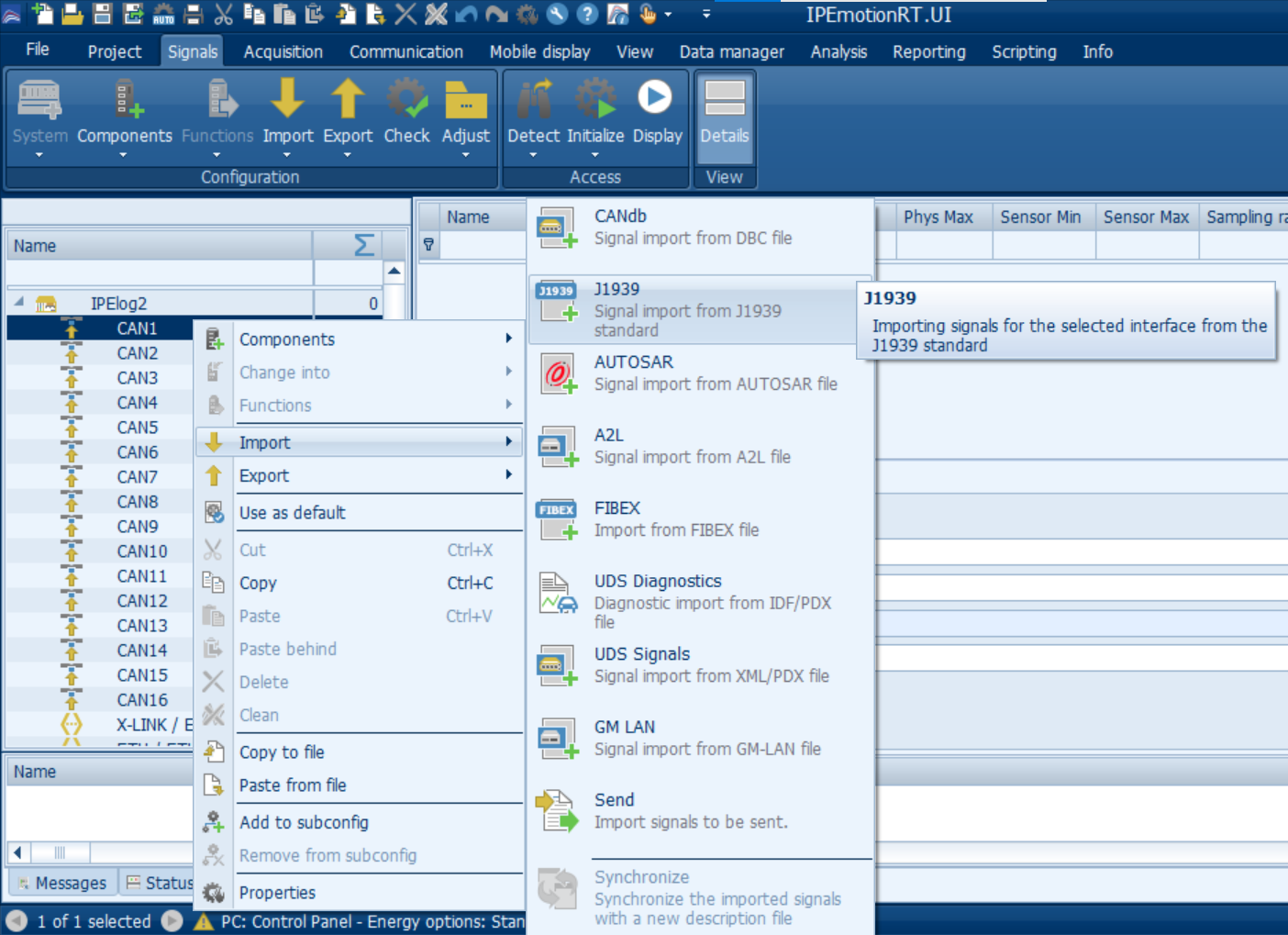Choose UDS Signals import from XML/PDX
Viewport: 1288px width, 935px height.
coord(699,665)
